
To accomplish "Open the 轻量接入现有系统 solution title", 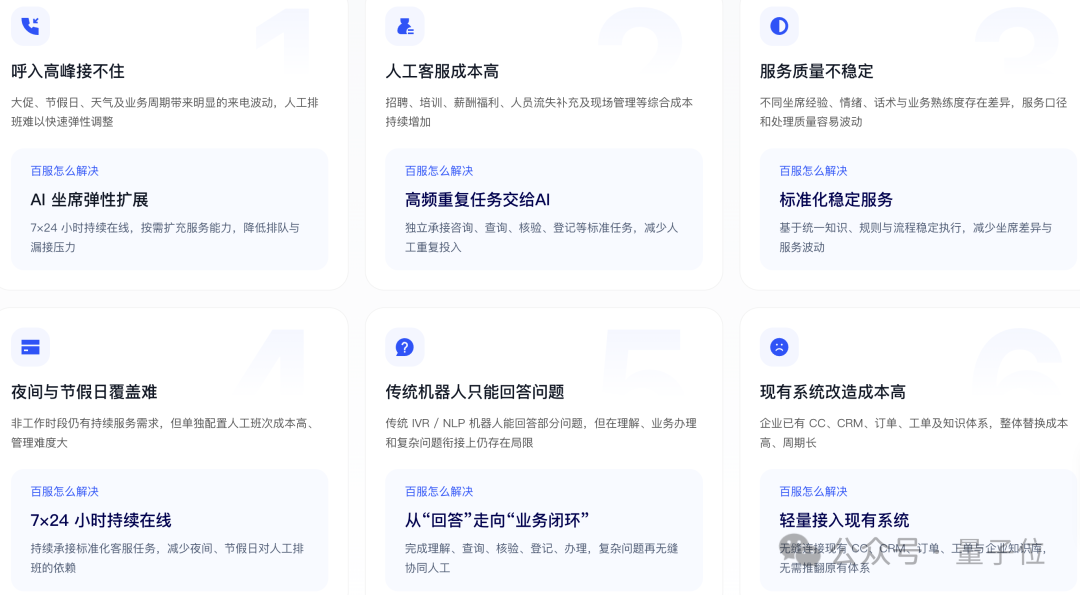I will tap(844, 521).
